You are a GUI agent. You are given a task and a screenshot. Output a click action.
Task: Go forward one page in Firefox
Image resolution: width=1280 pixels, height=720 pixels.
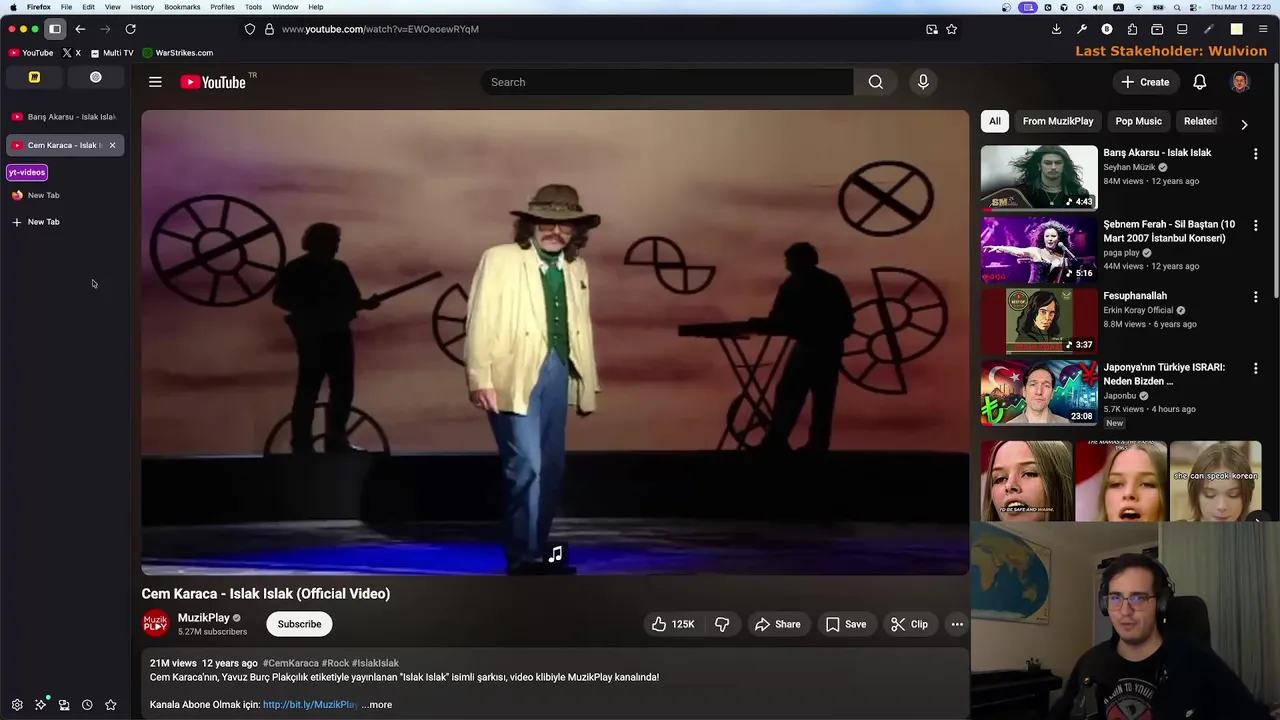coord(105,29)
